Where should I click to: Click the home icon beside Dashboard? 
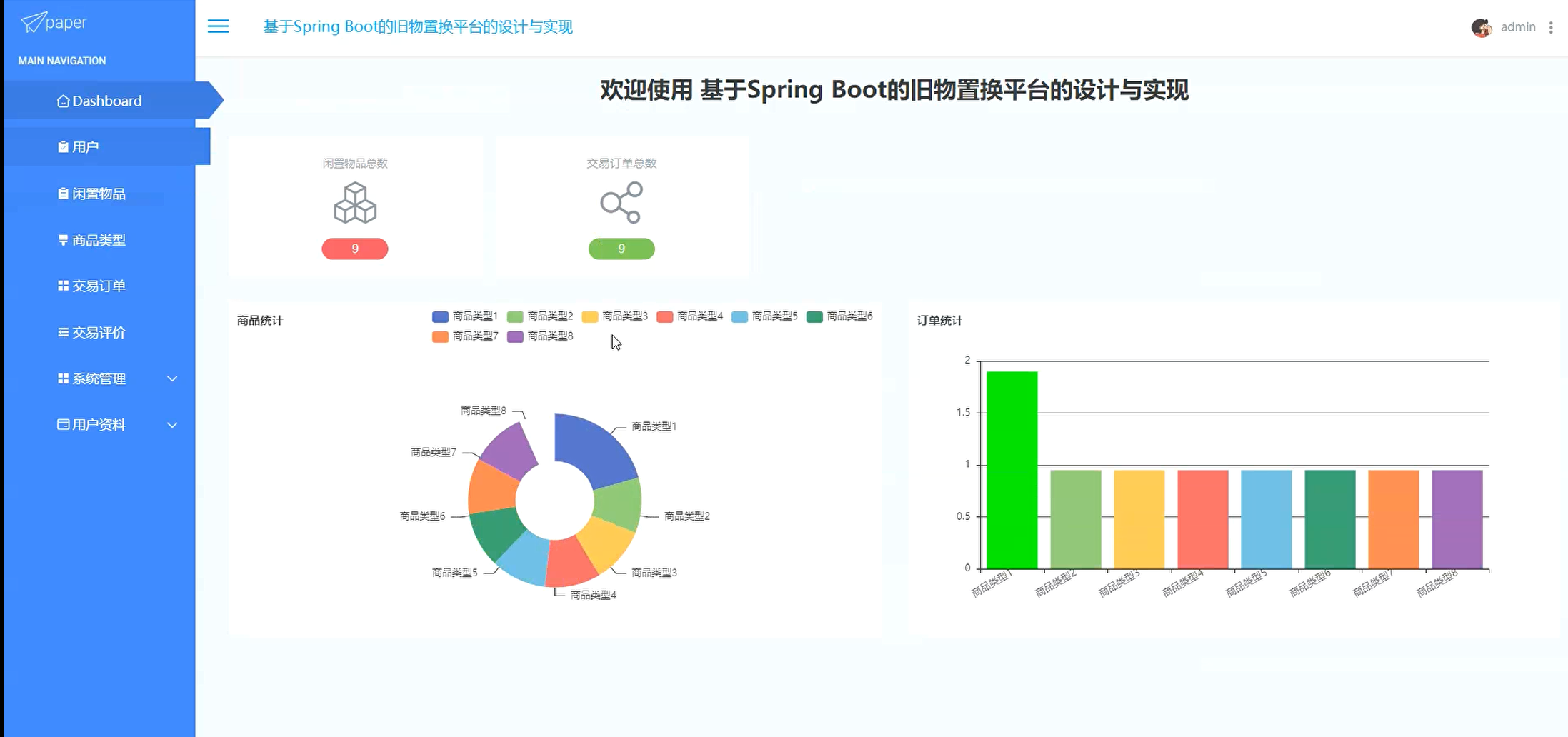coord(63,101)
